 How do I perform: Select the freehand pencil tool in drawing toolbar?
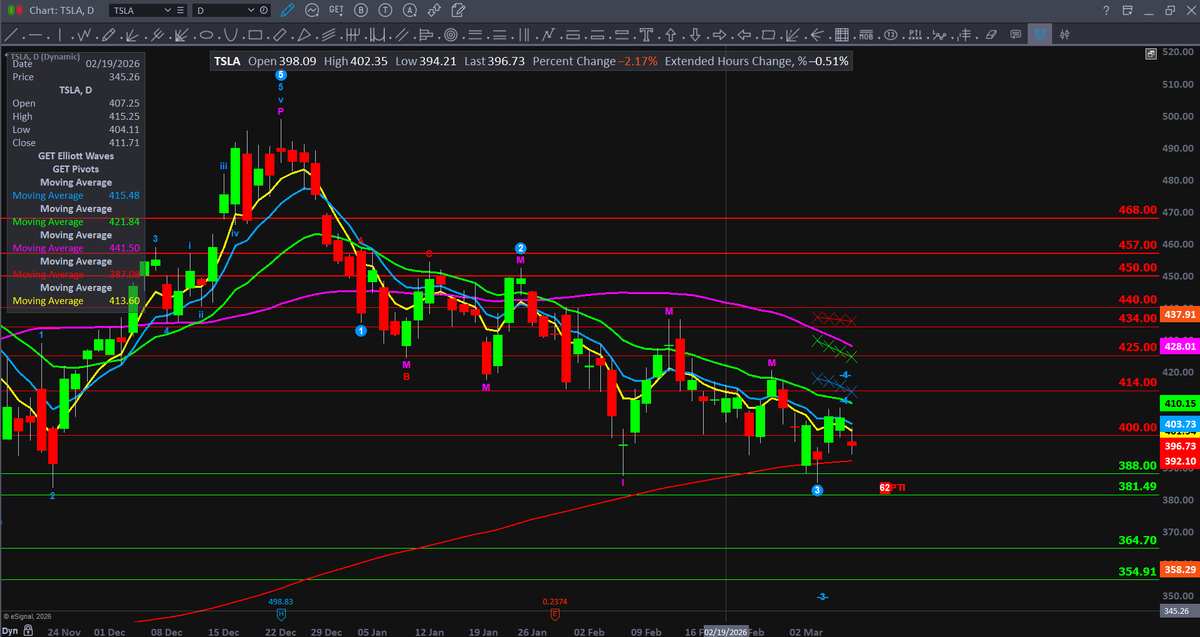point(108,35)
